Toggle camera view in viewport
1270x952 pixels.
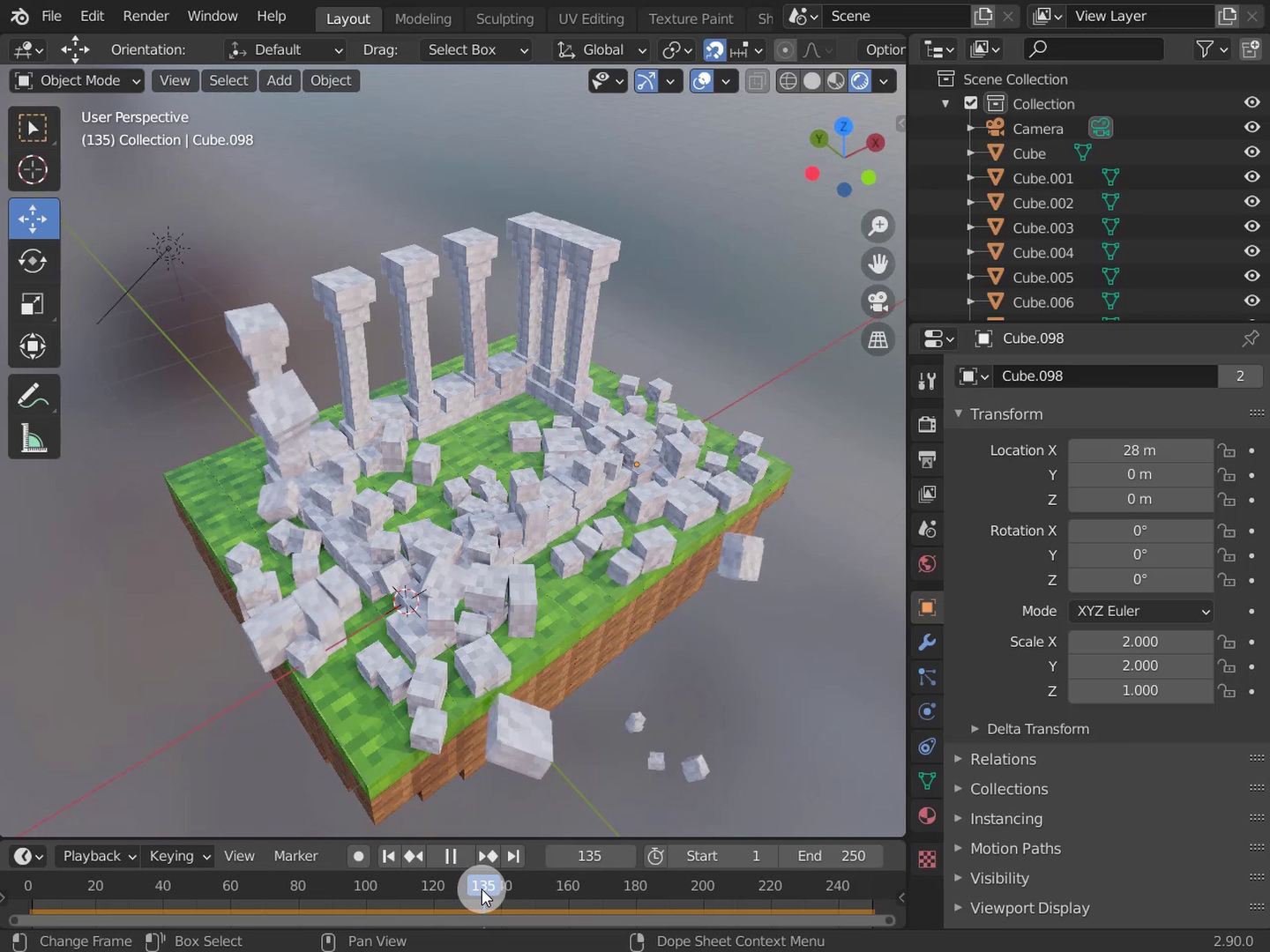coord(878,301)
